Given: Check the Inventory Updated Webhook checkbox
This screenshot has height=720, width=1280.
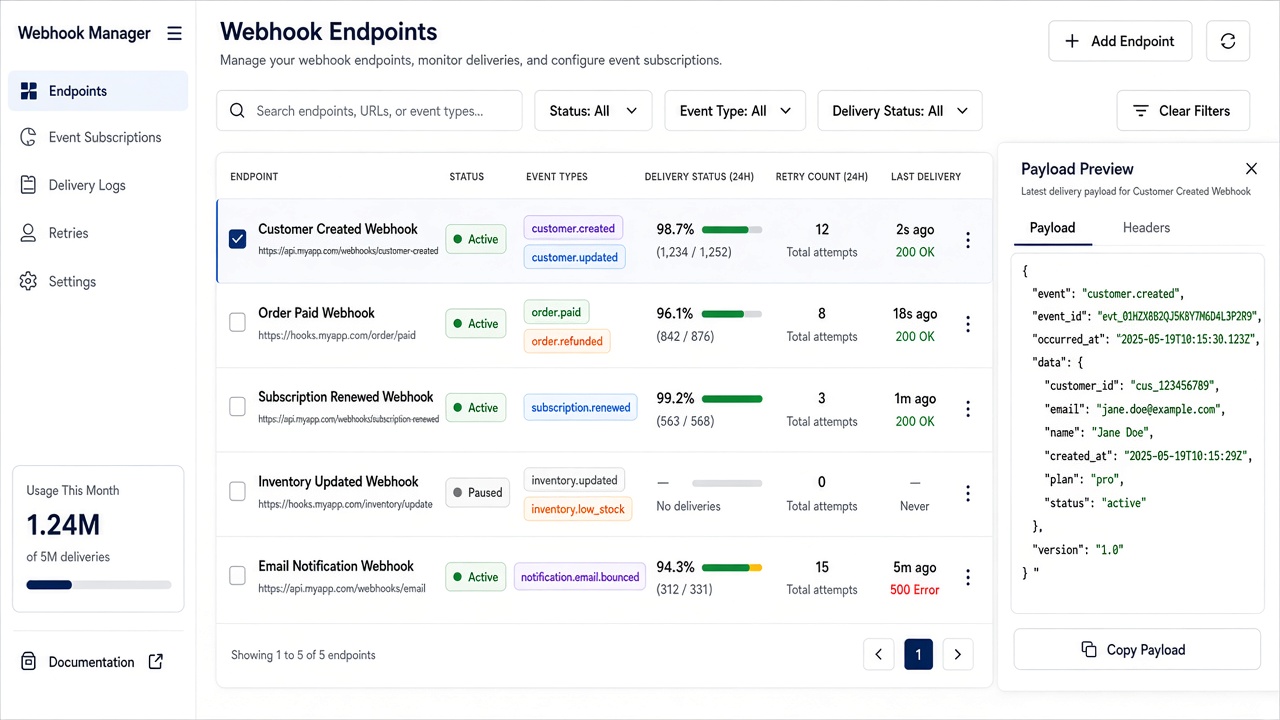Looking at the screenshot, I should [237, 491].
